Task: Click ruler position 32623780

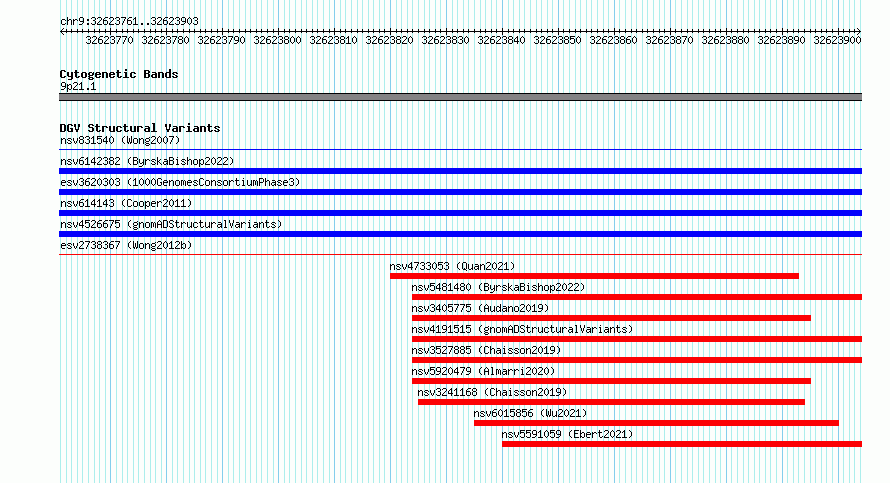Action: point(165,40)
